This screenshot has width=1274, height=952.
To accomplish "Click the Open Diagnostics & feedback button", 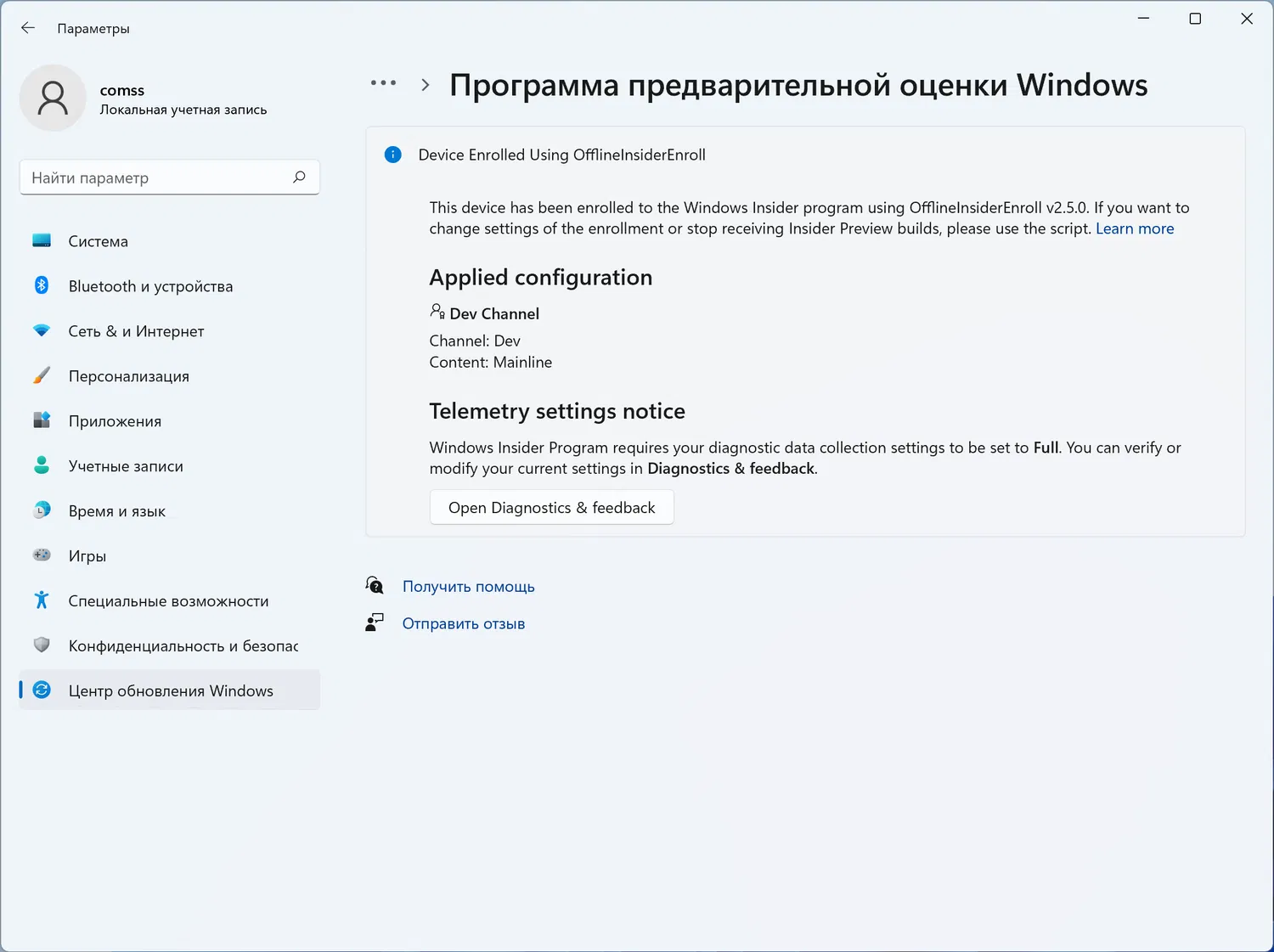I will pos(552,508).
